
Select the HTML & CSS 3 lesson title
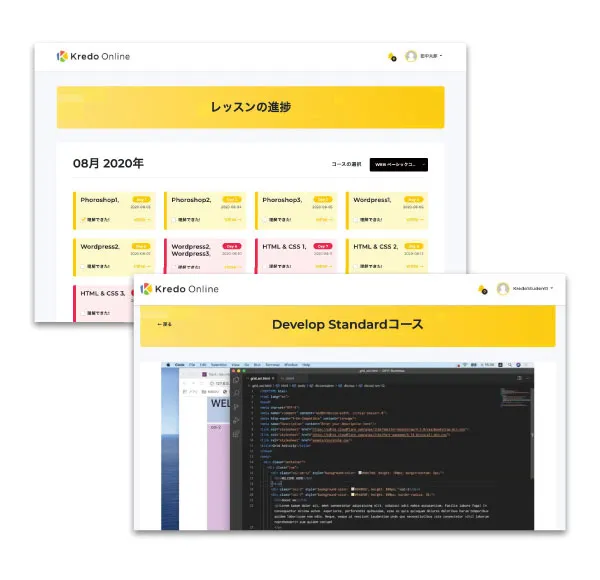coord(103,293)
